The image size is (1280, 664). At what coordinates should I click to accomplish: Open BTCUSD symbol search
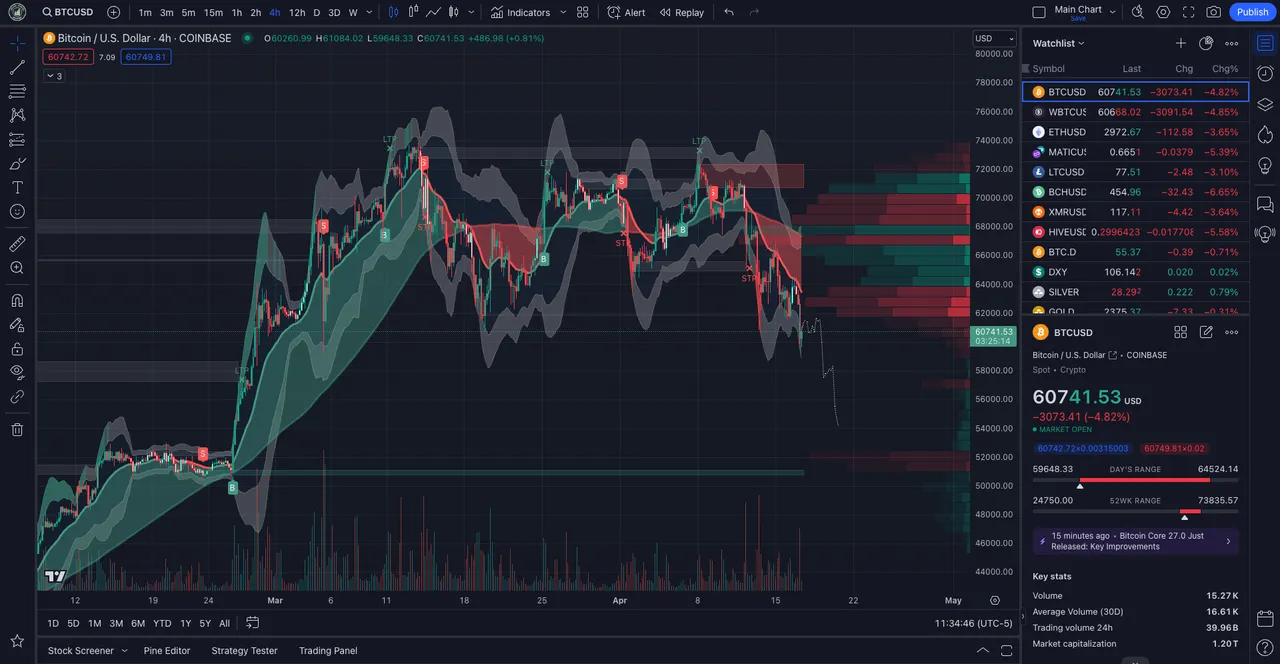point(66,12)
